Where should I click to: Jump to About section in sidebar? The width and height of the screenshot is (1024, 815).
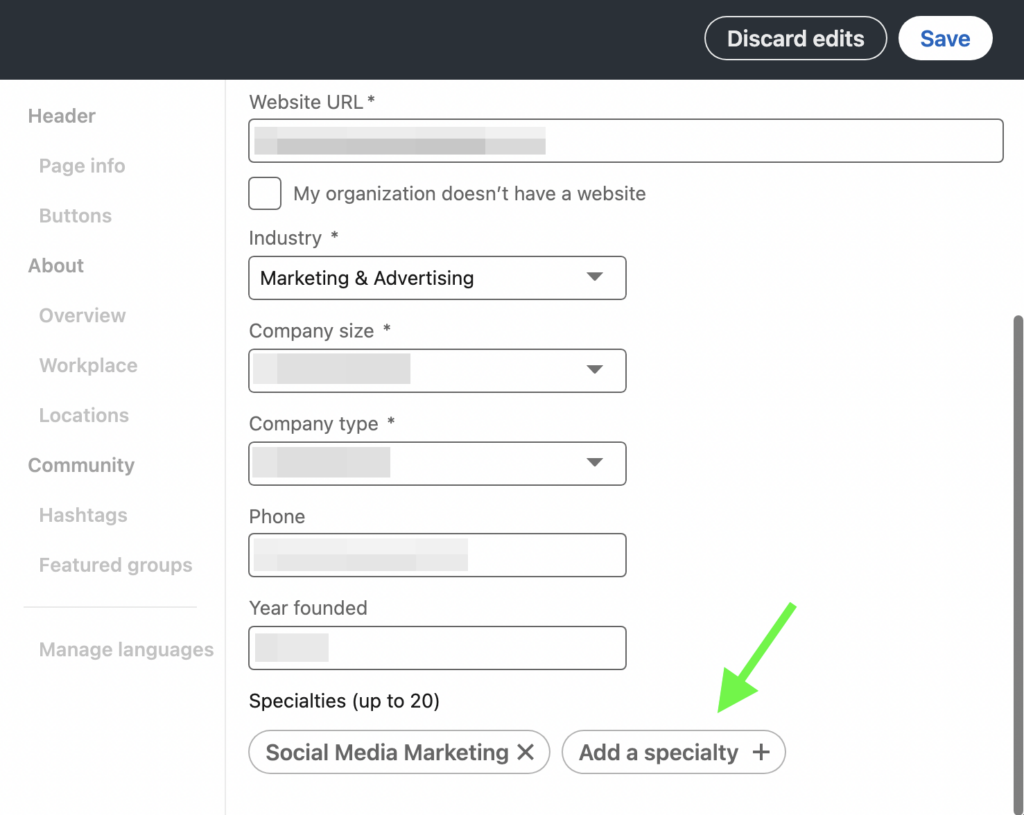tap(56, 266)
